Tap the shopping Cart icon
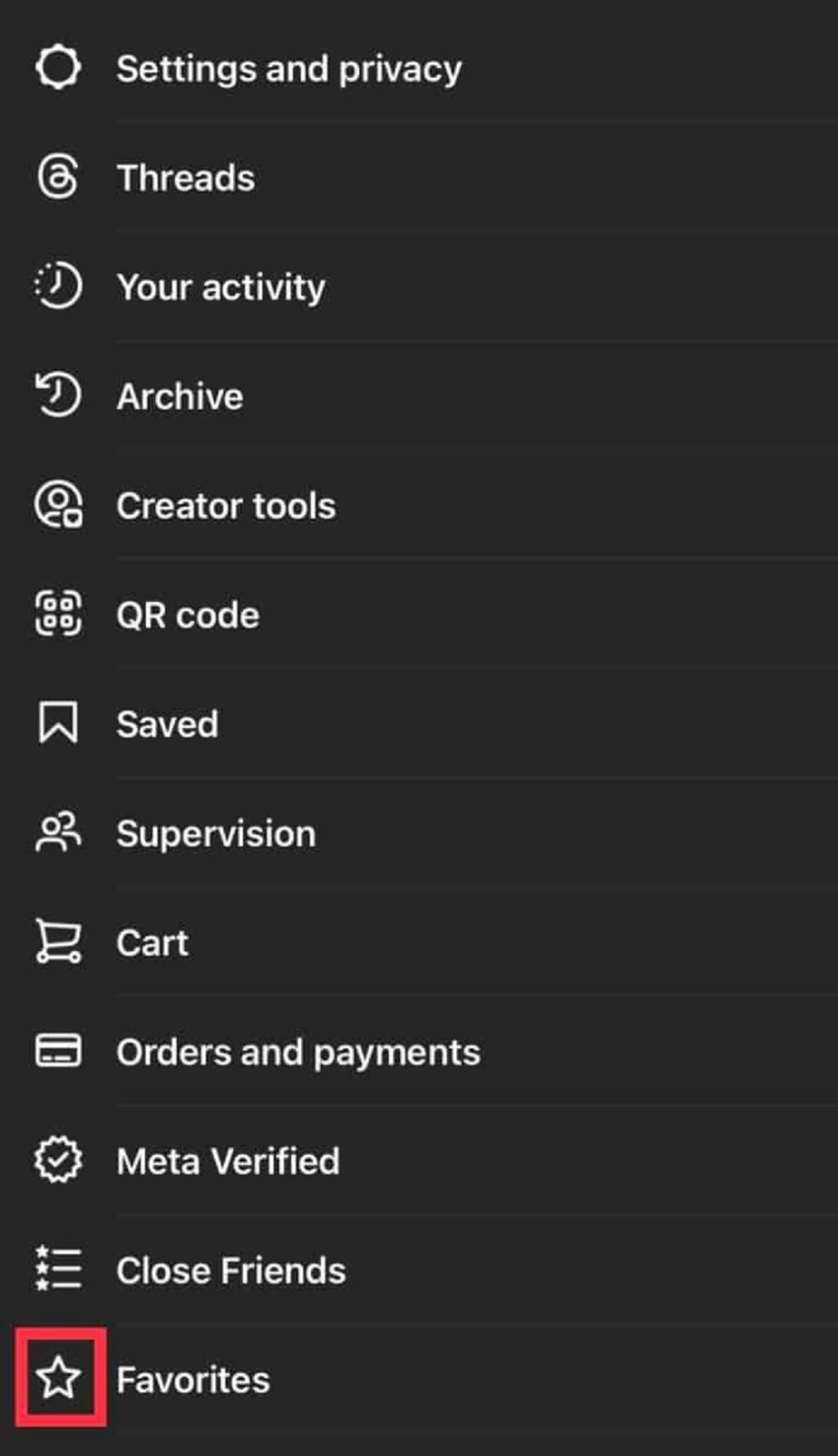This screenshot has height=1456, width=838. pyautogui.click(x=58, y=941)
